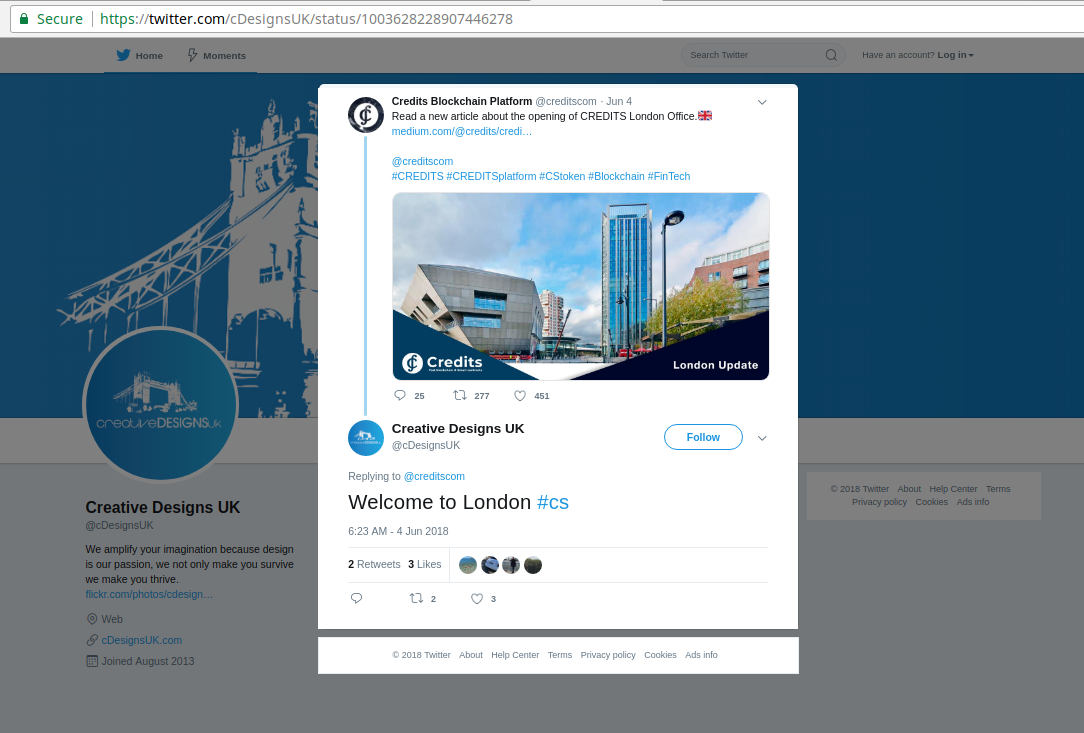Viewport: 1084px width, 733px height.
Task: View the 2 Retweets list
Action: click(x=374, y=564)
